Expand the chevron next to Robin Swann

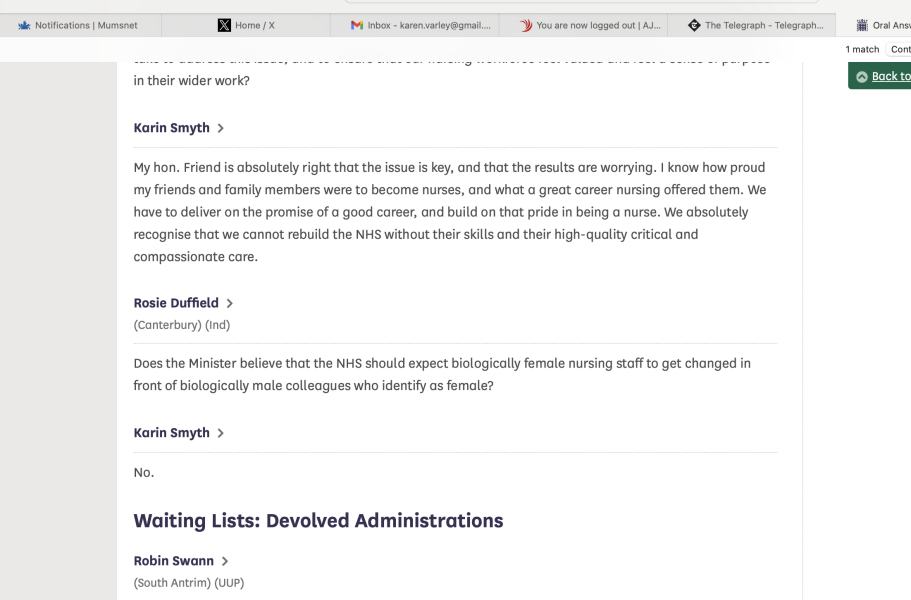coord(225,561)
